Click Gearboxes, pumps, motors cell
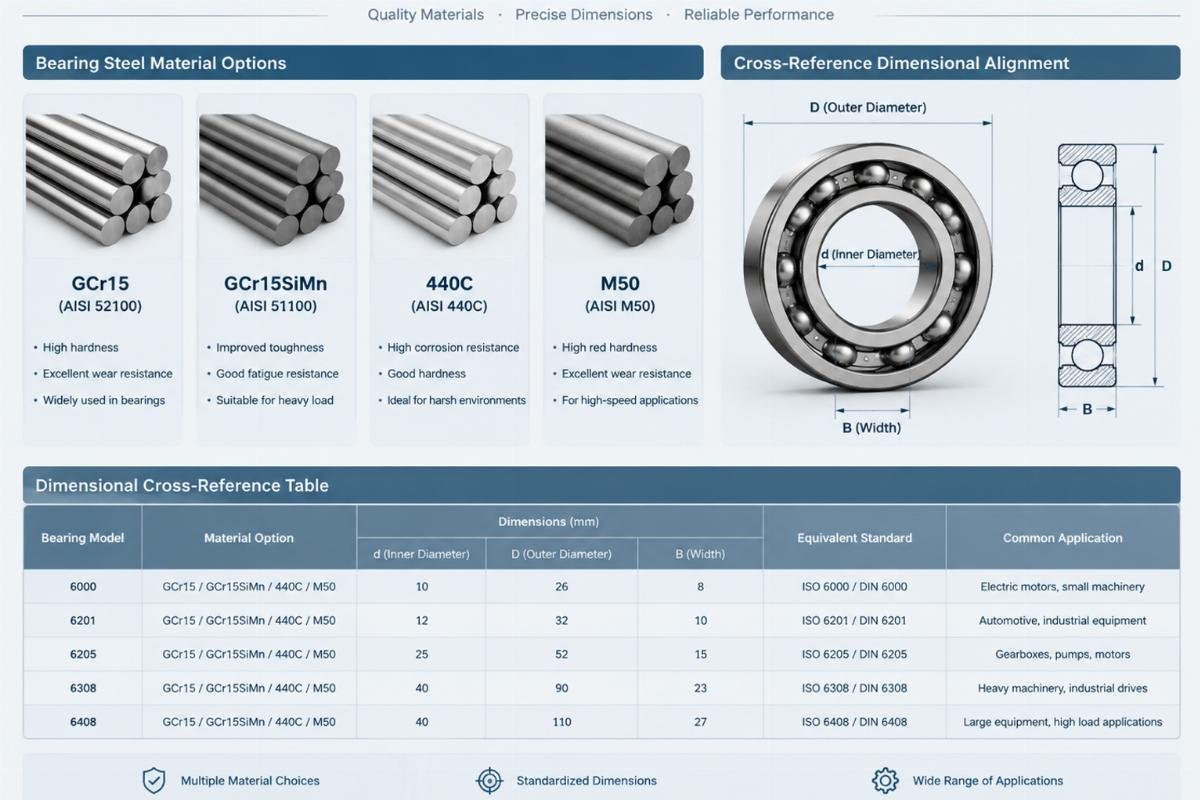This screenshot has width=1200, height=800. pos(1063,655)
